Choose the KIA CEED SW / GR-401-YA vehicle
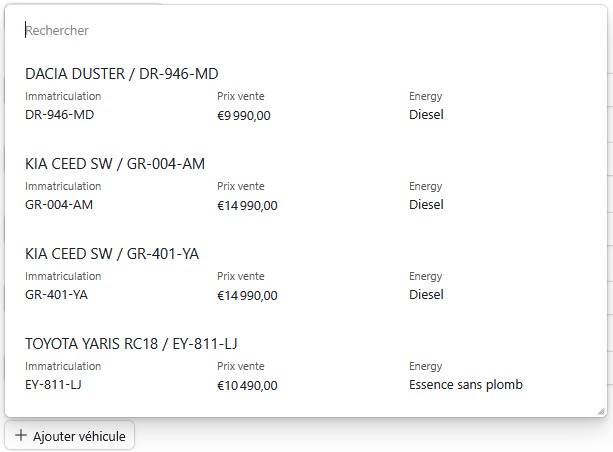Viewport: 613px width, 452px height. [x=112, y=254]
